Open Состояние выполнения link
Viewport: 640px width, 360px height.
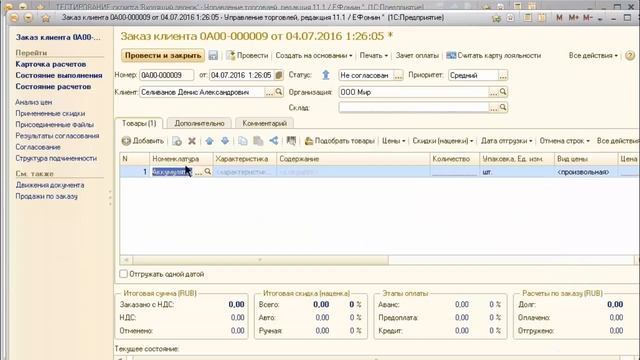[x=59, y=76]
